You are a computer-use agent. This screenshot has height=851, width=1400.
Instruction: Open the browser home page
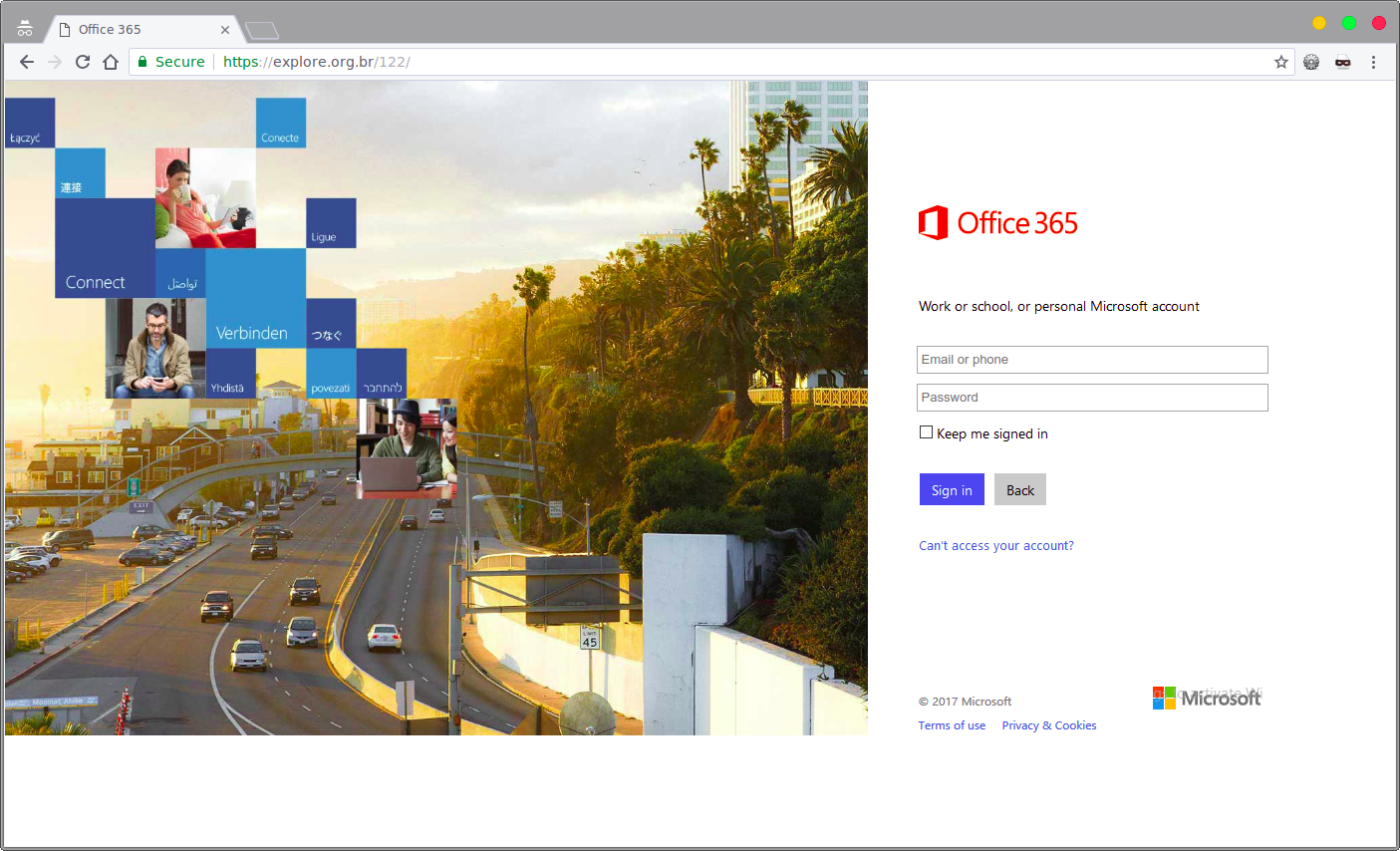point(111,62)
